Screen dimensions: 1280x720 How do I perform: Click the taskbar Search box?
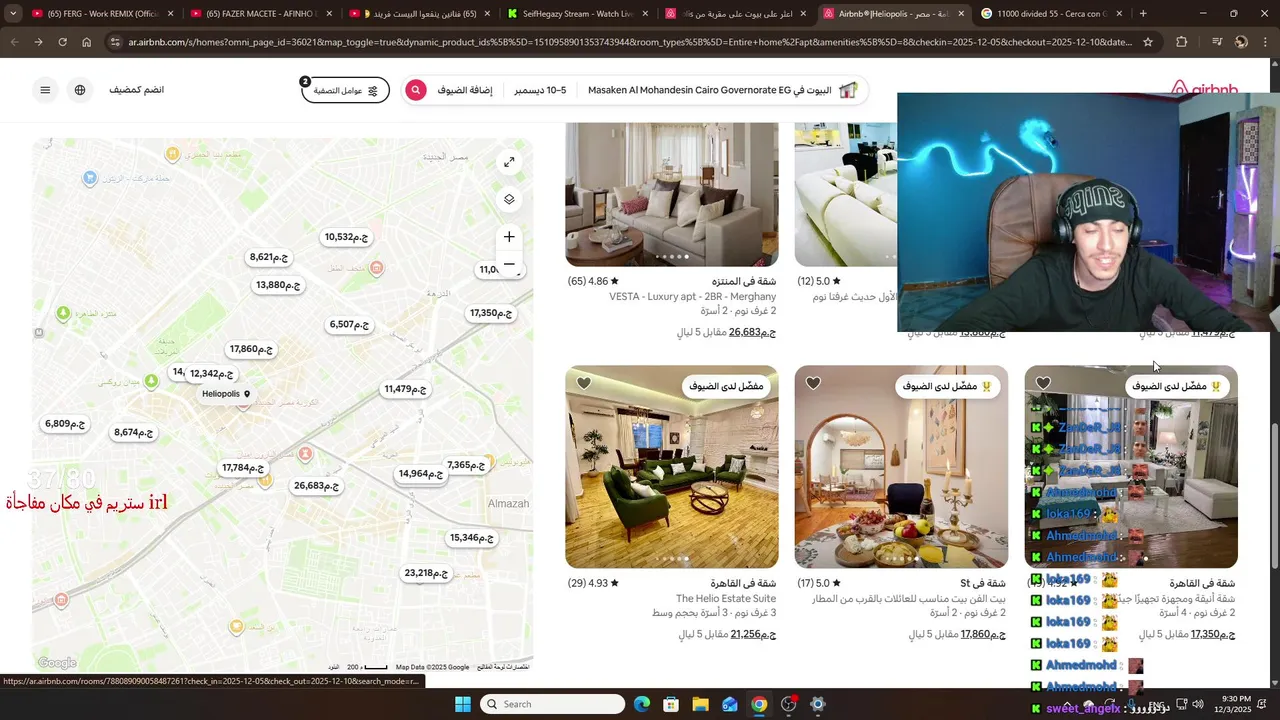(553, 704)
